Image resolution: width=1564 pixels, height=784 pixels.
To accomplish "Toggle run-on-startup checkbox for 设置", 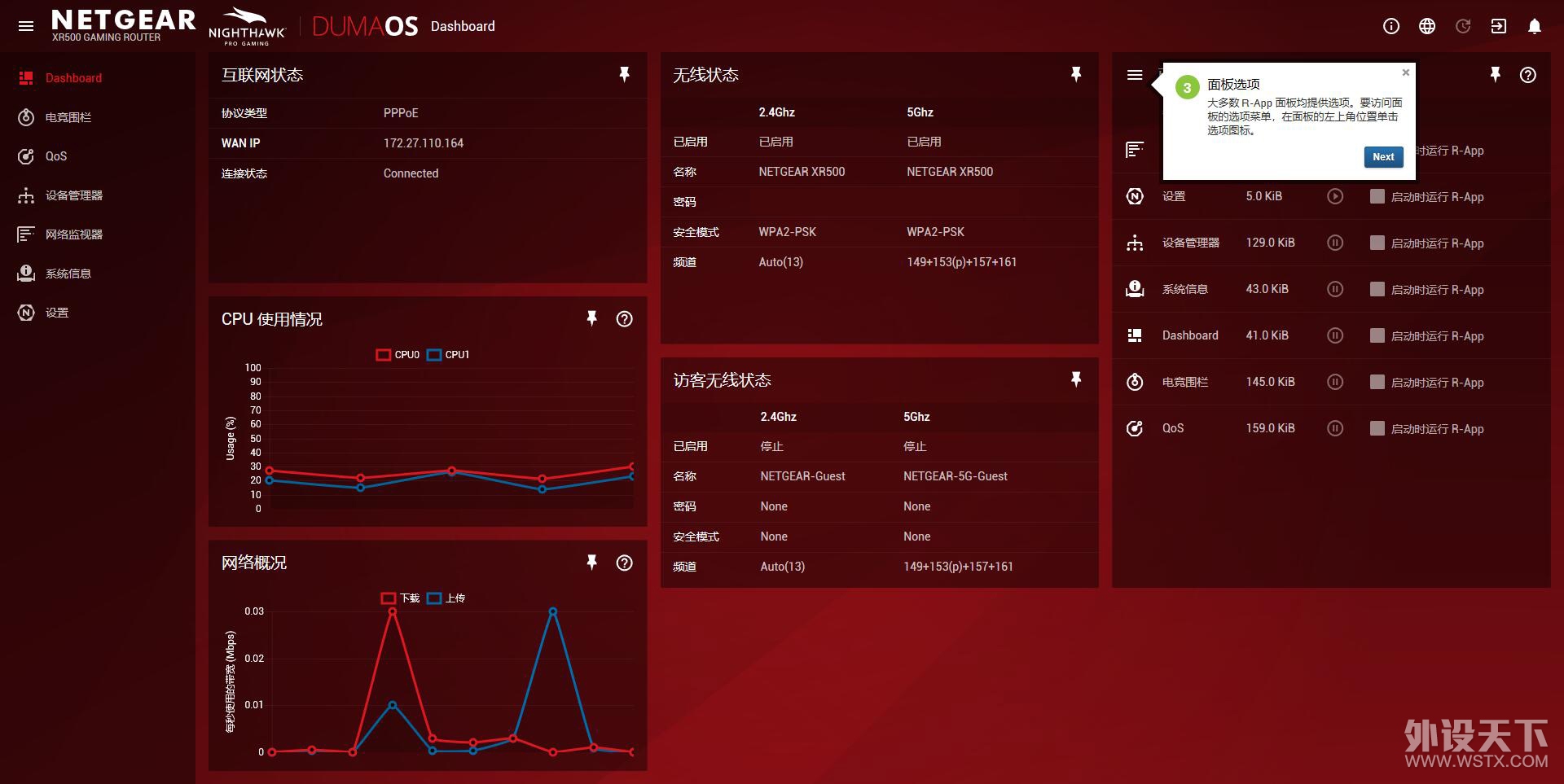I will click(x=1377, y=196).
